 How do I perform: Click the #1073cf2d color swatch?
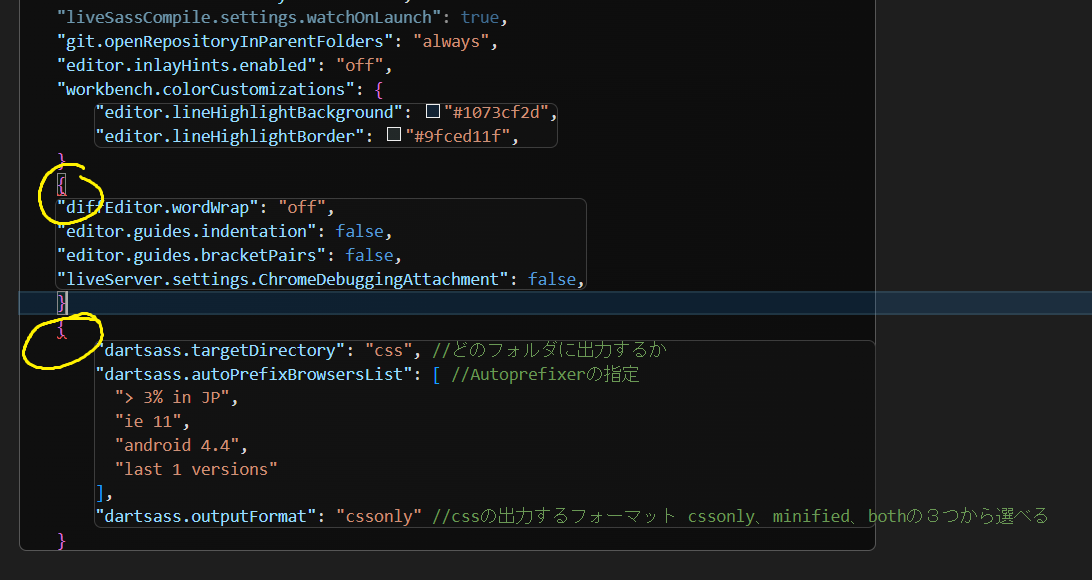432,111
